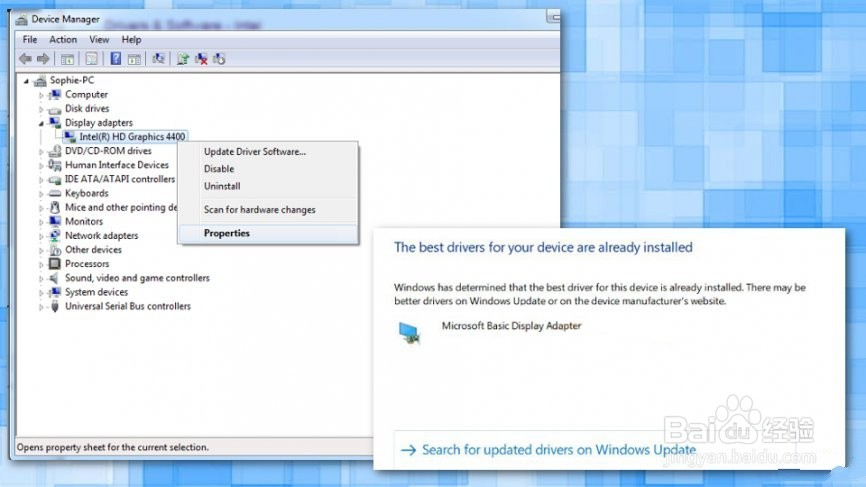Open the View menu
This screenshot has height=487, width=866.
click(99, 40)
